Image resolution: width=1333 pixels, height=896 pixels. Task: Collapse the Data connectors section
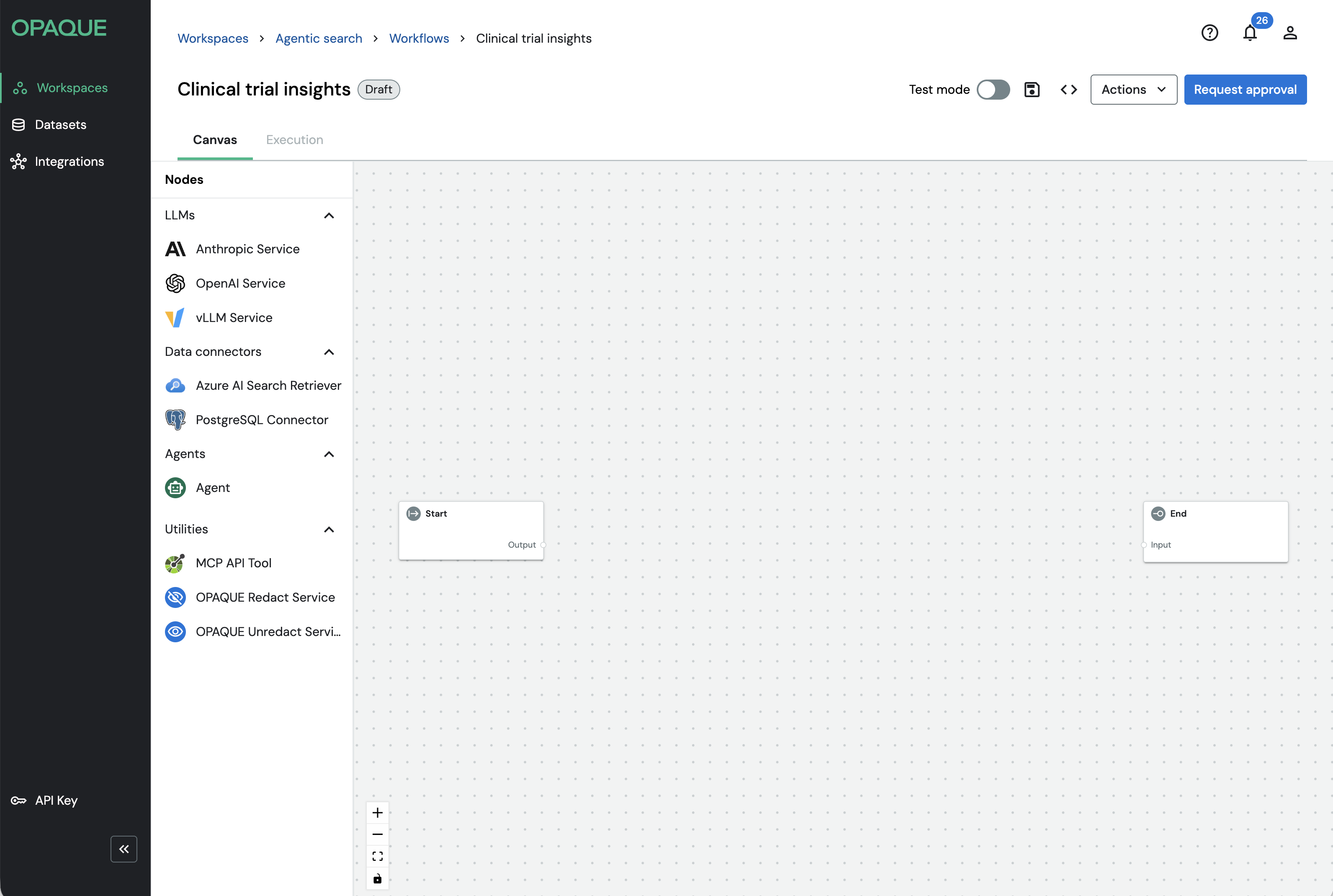329,352
